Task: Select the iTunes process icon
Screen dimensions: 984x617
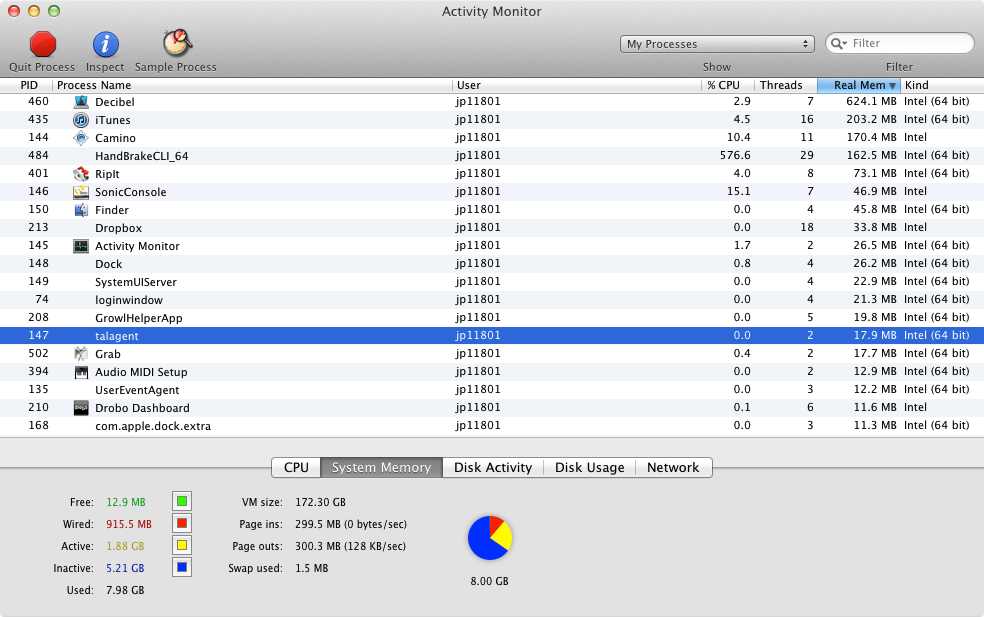Action: tap(81, 120)
